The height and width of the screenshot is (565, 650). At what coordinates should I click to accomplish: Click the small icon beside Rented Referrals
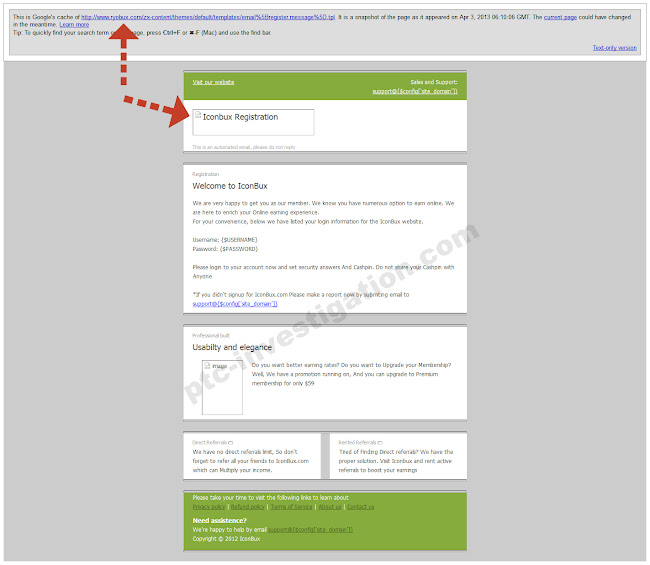tap(380, 443)
